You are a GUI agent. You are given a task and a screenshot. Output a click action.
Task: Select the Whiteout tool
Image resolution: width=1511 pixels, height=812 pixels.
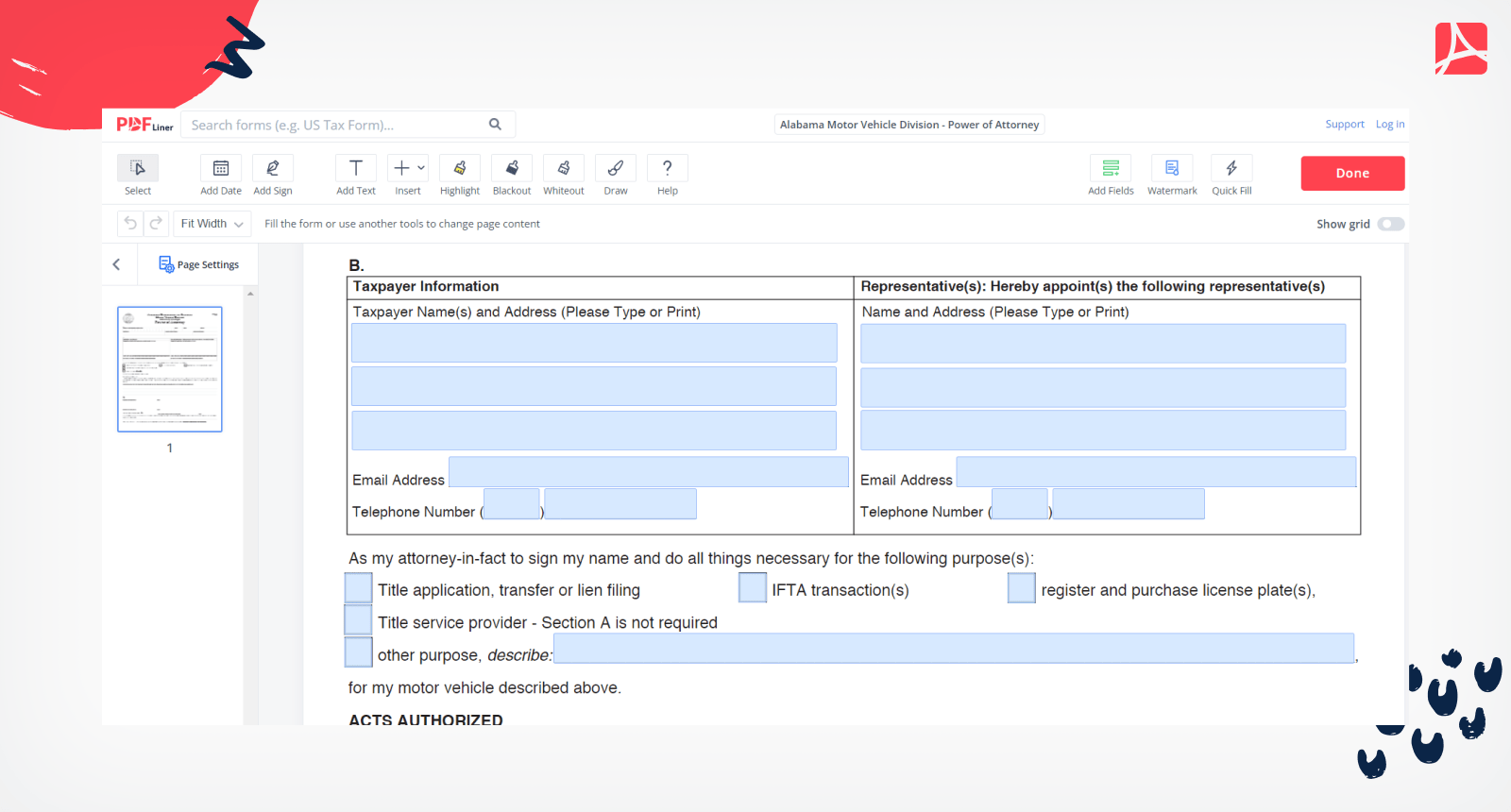(564, 175)
